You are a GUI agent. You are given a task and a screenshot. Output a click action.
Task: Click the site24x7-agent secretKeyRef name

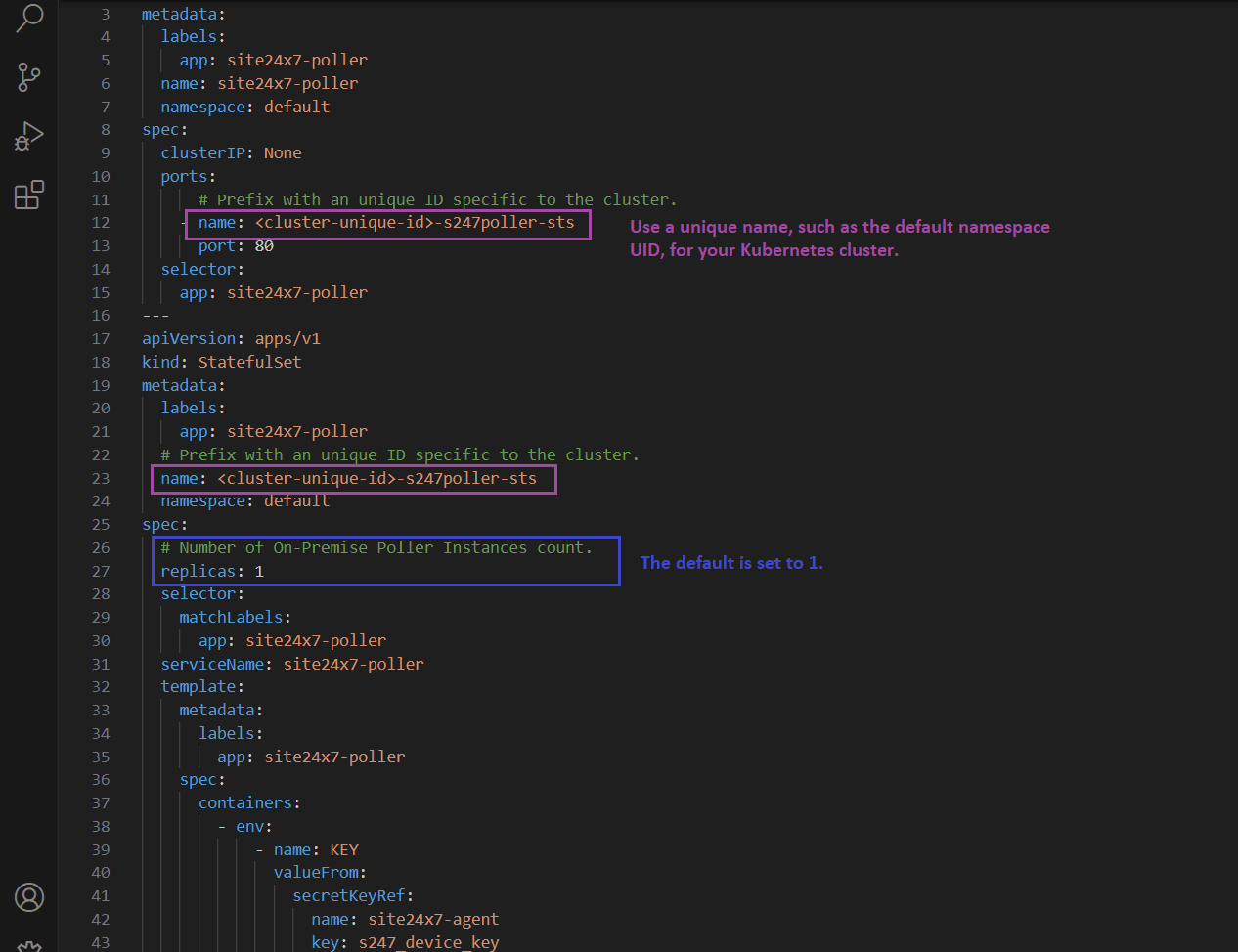(x=433, y=919)
